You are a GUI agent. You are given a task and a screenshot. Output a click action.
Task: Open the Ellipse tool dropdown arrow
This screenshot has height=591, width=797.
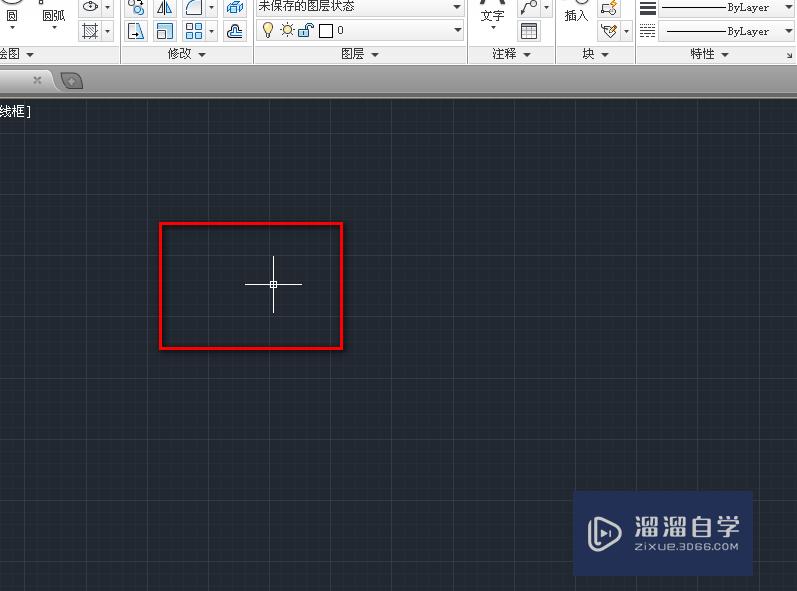coord(107,7)
